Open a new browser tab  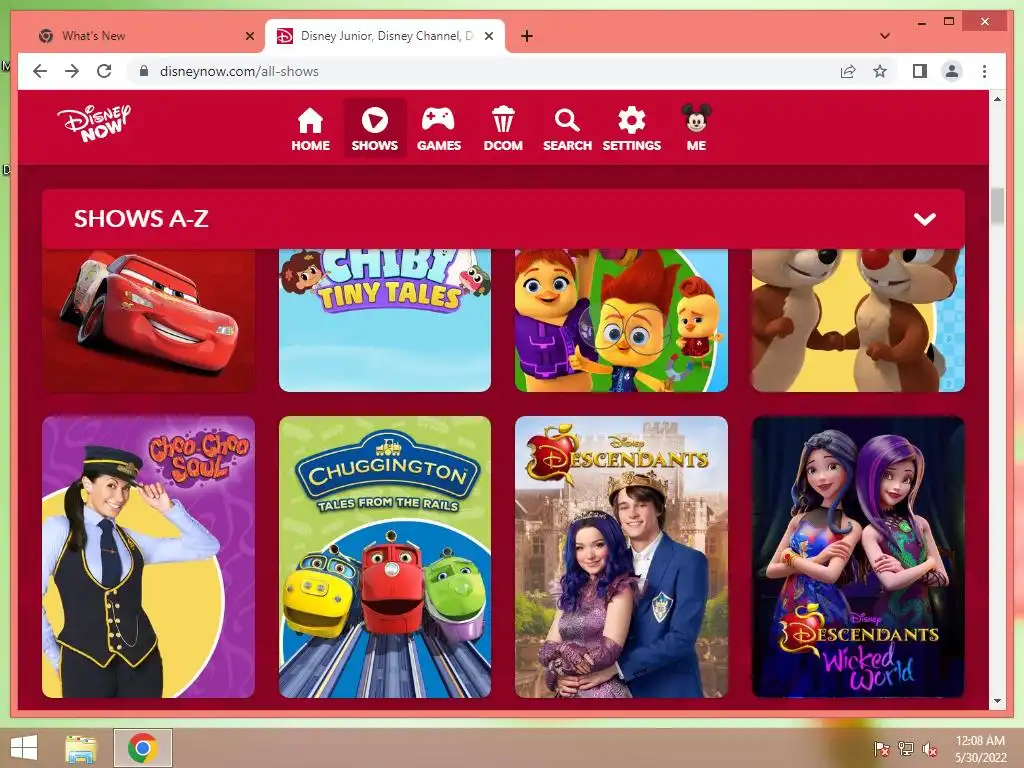(527, 36)
